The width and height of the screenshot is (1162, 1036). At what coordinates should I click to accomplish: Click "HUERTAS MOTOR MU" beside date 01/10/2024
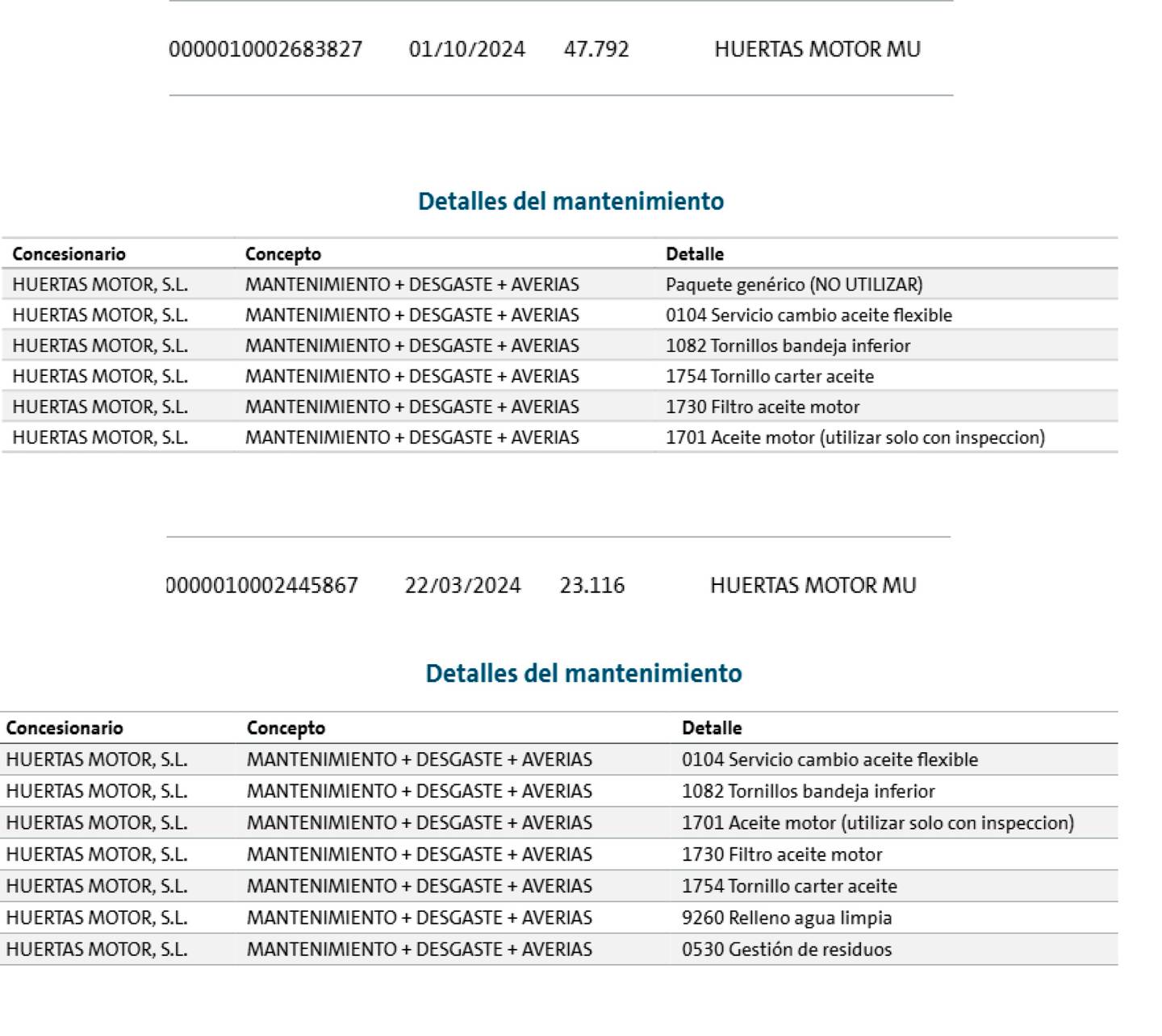coord(817,49)
